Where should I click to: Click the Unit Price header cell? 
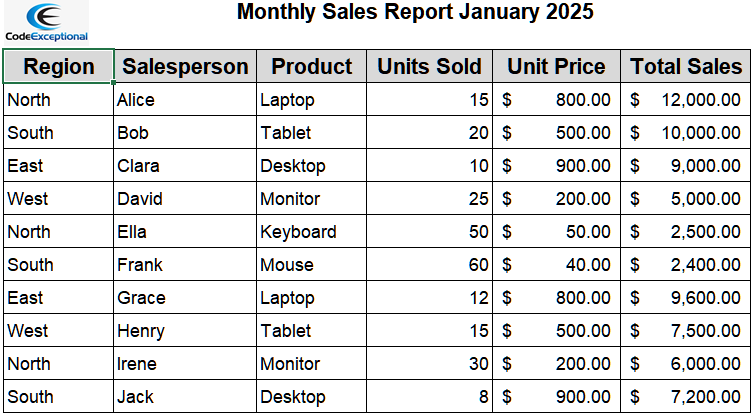(556, 67)
